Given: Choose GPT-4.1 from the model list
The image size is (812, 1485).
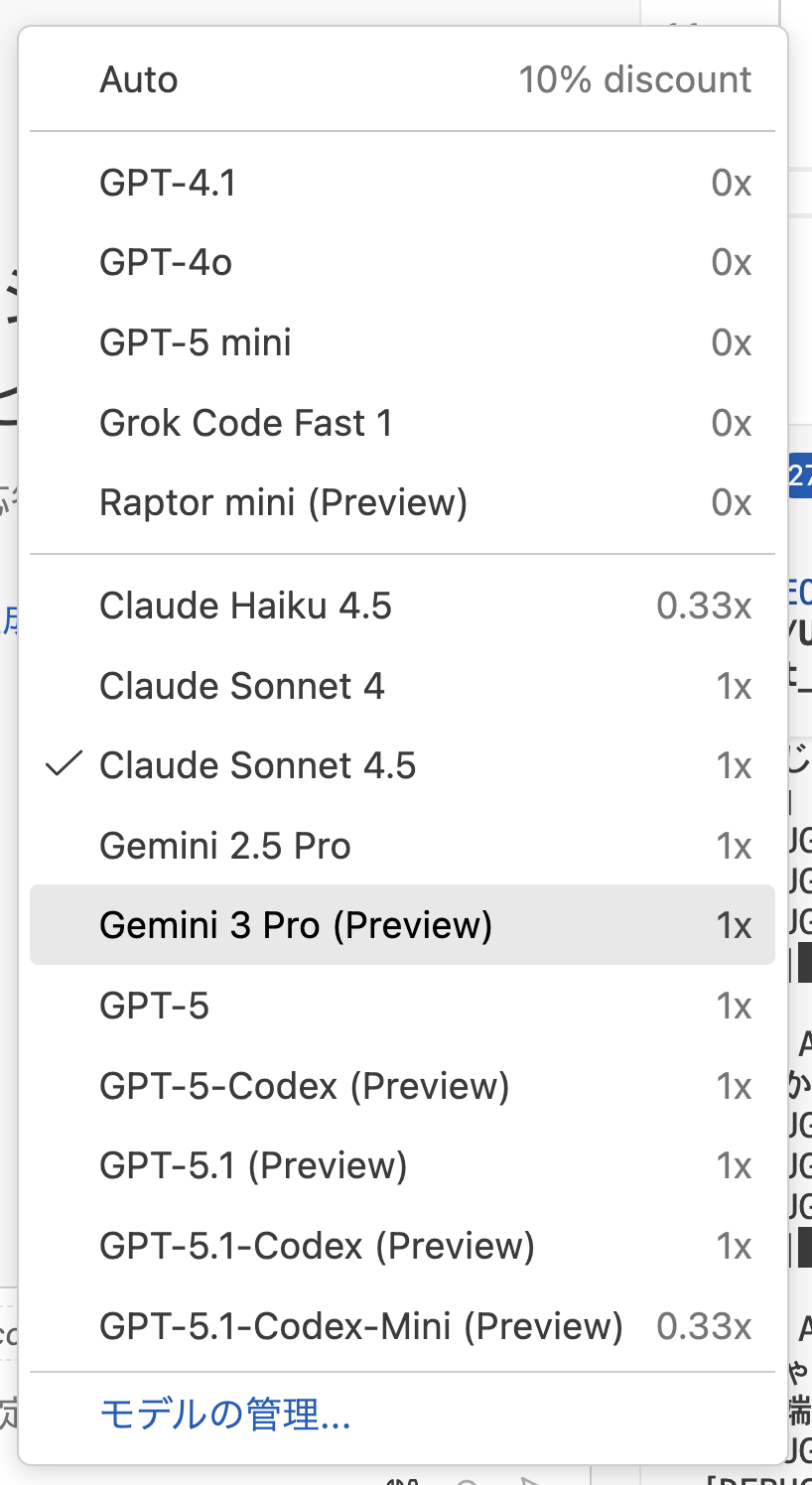Looking at the screenshot, I should point(168,184).
